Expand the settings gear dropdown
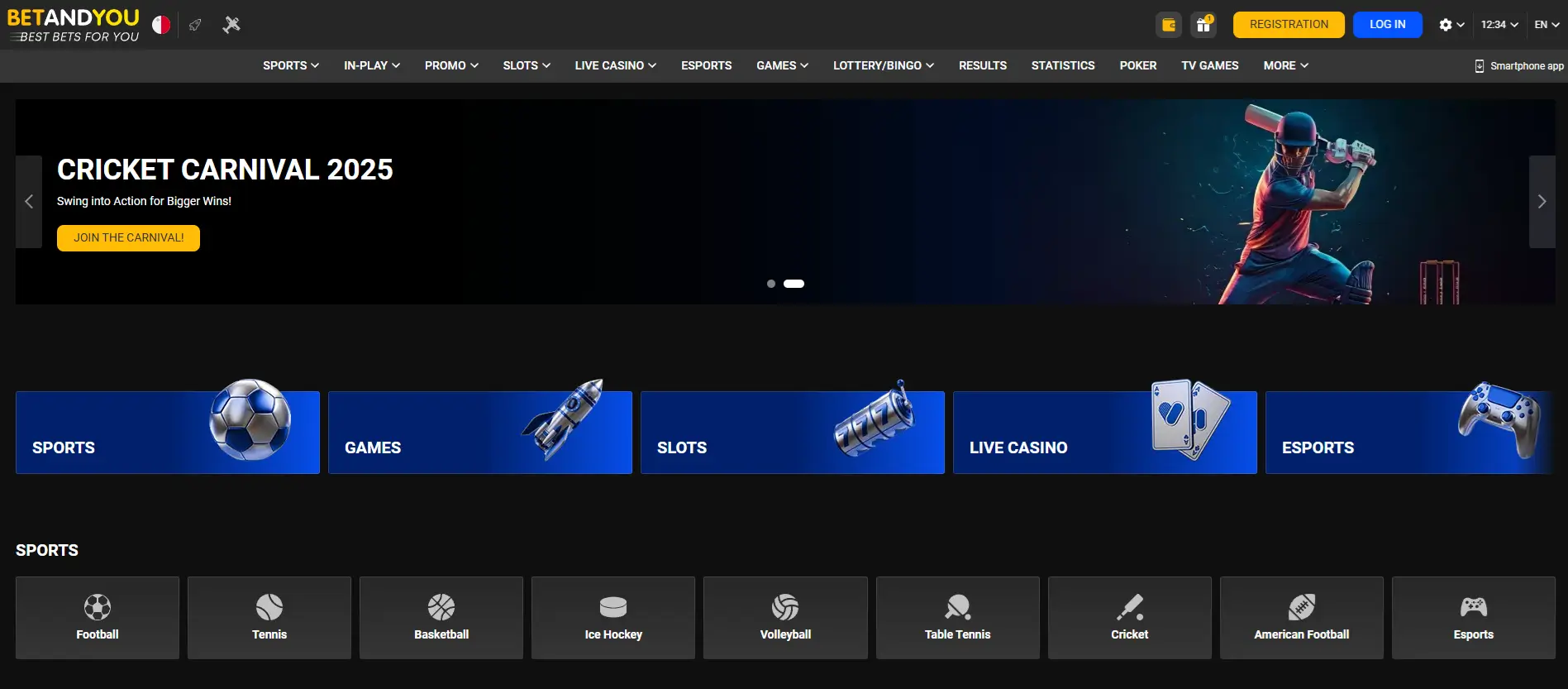The image size is (1568, 689). [x=1451, y=25]
